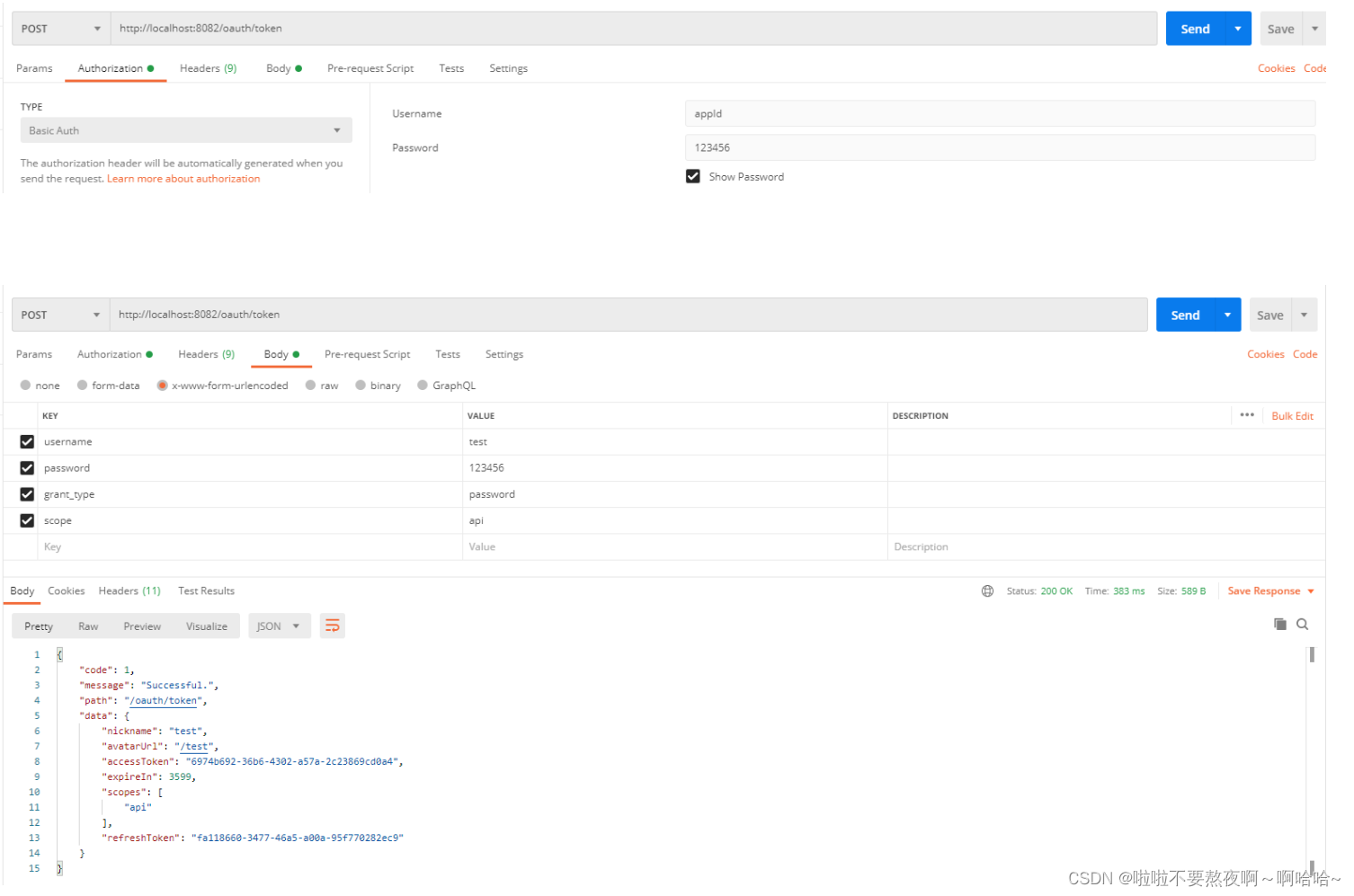Open Save Response dropdown

[1271, 591]
